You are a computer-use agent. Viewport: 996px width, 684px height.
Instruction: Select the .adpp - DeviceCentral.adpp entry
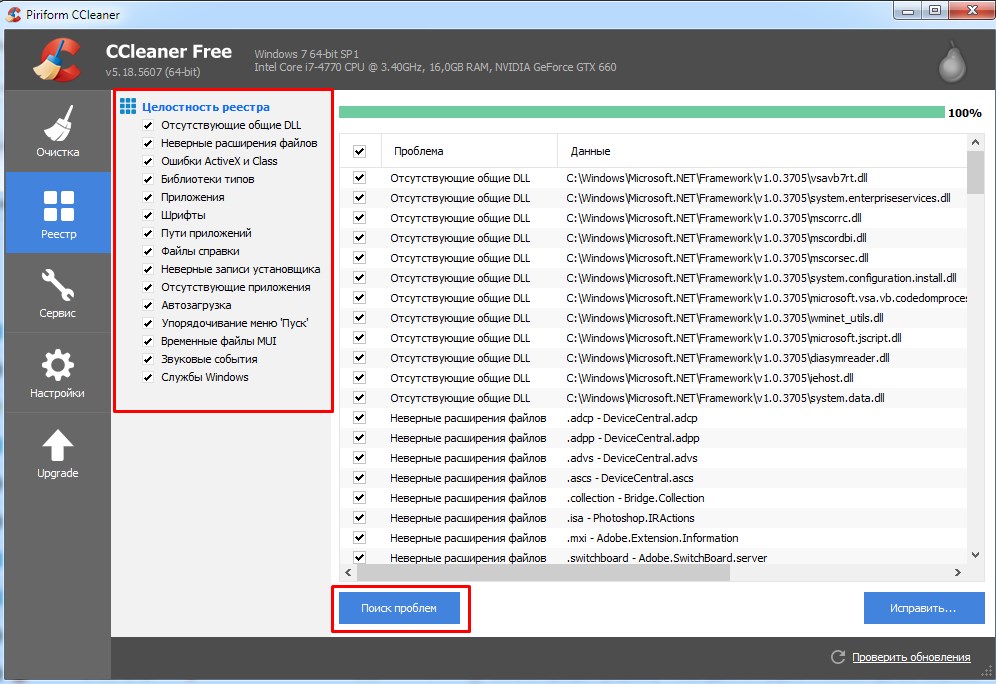(633, 438)
